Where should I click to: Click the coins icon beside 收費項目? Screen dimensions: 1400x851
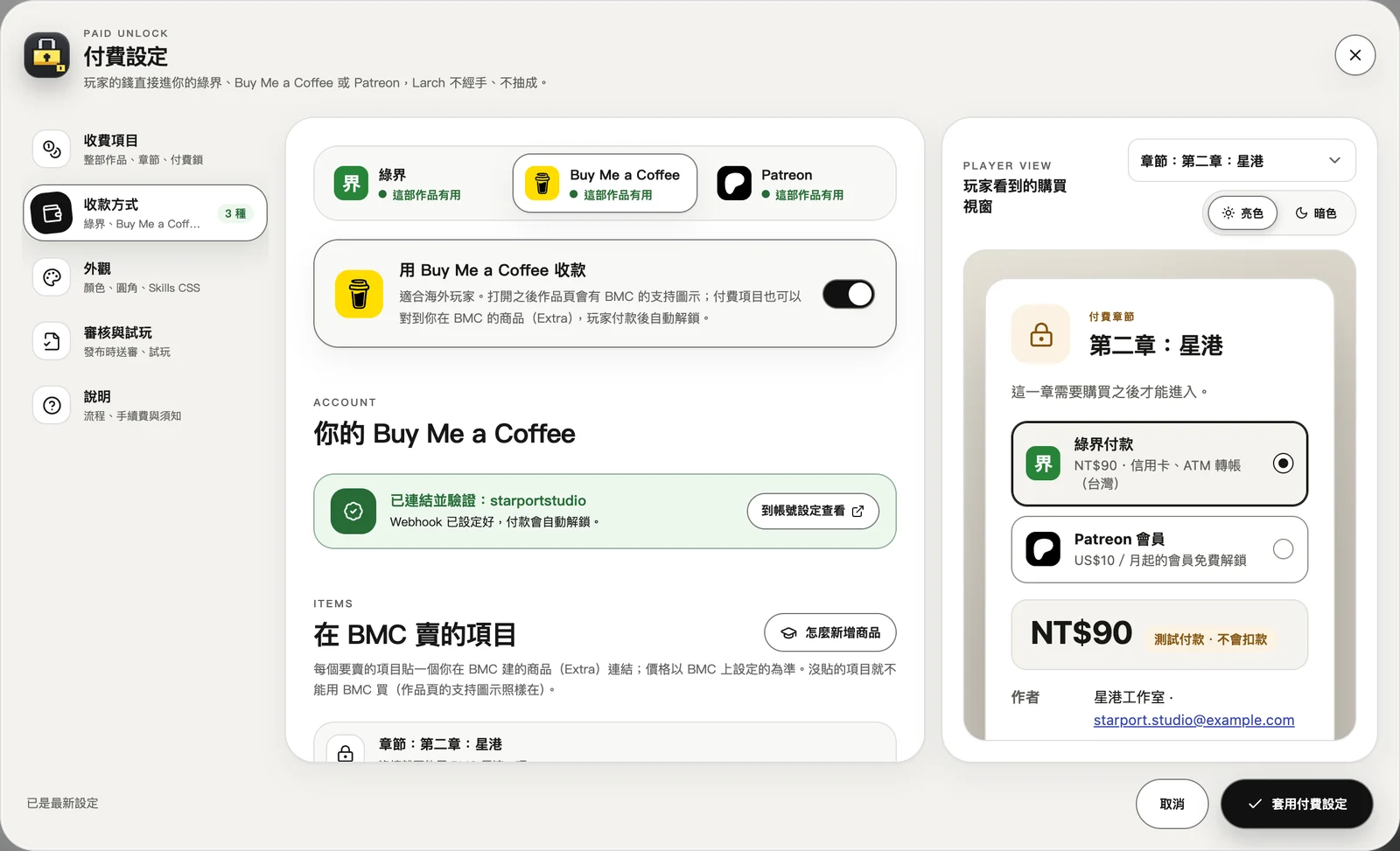click(52, 149)
